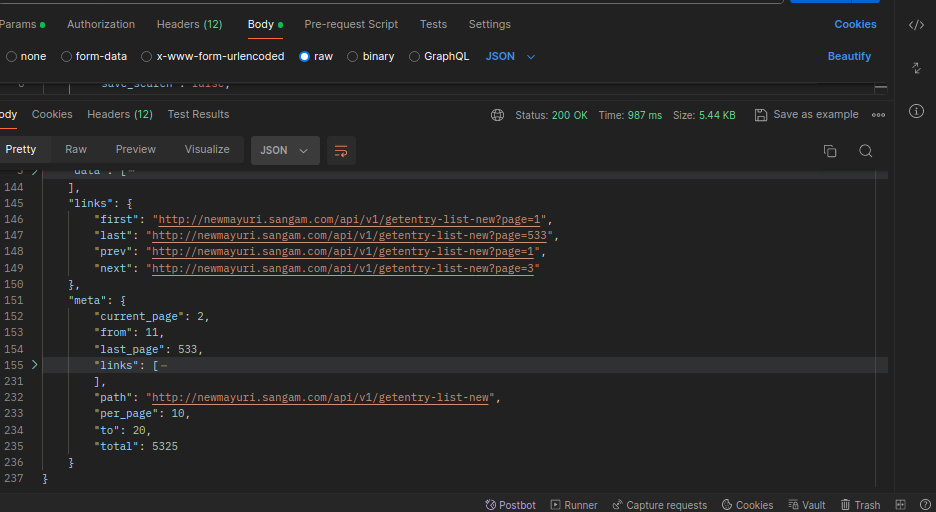Image resolution: width=936 pixels, height=512 pixels.
Task: Open the request body JSON type dropdown
Action: pyautogui.click(x=510, y=57)
